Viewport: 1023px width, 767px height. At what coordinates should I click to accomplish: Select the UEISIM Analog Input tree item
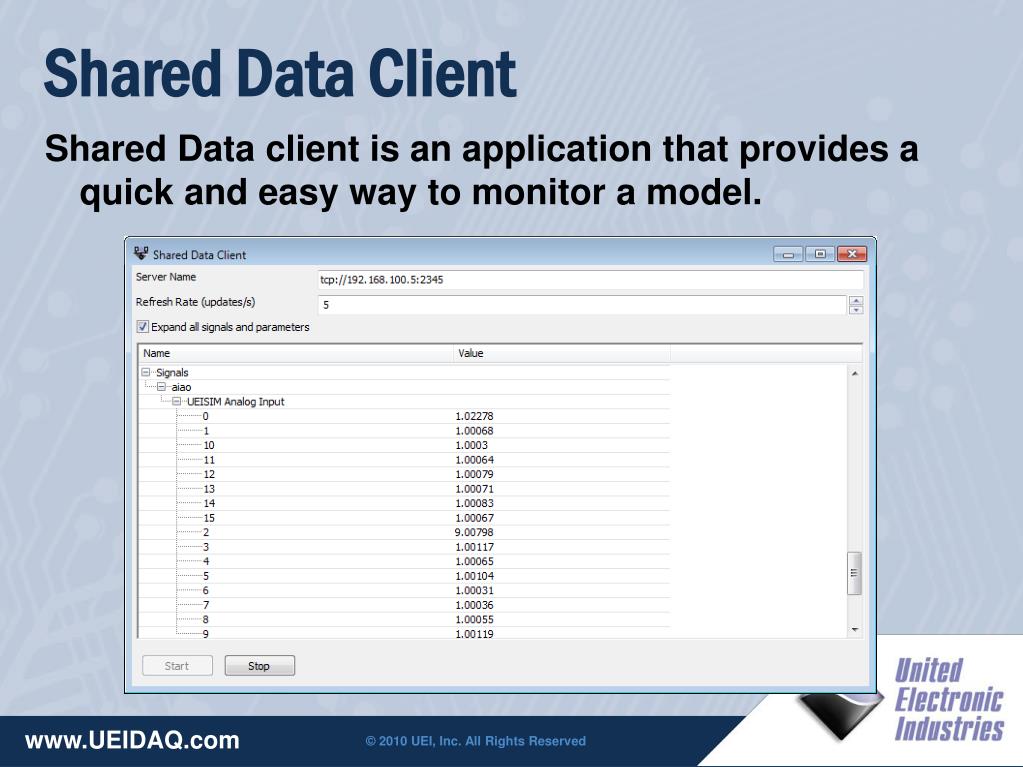[236, 401]
